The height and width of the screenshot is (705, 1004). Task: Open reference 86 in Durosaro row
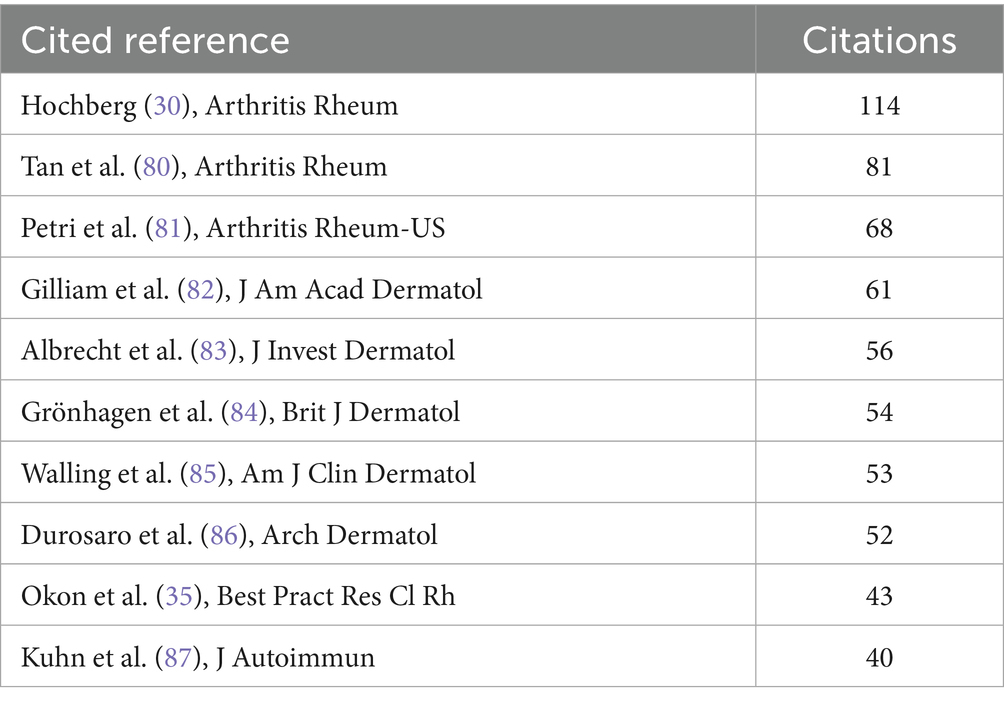pyautogui.click(x=224, y=535)
